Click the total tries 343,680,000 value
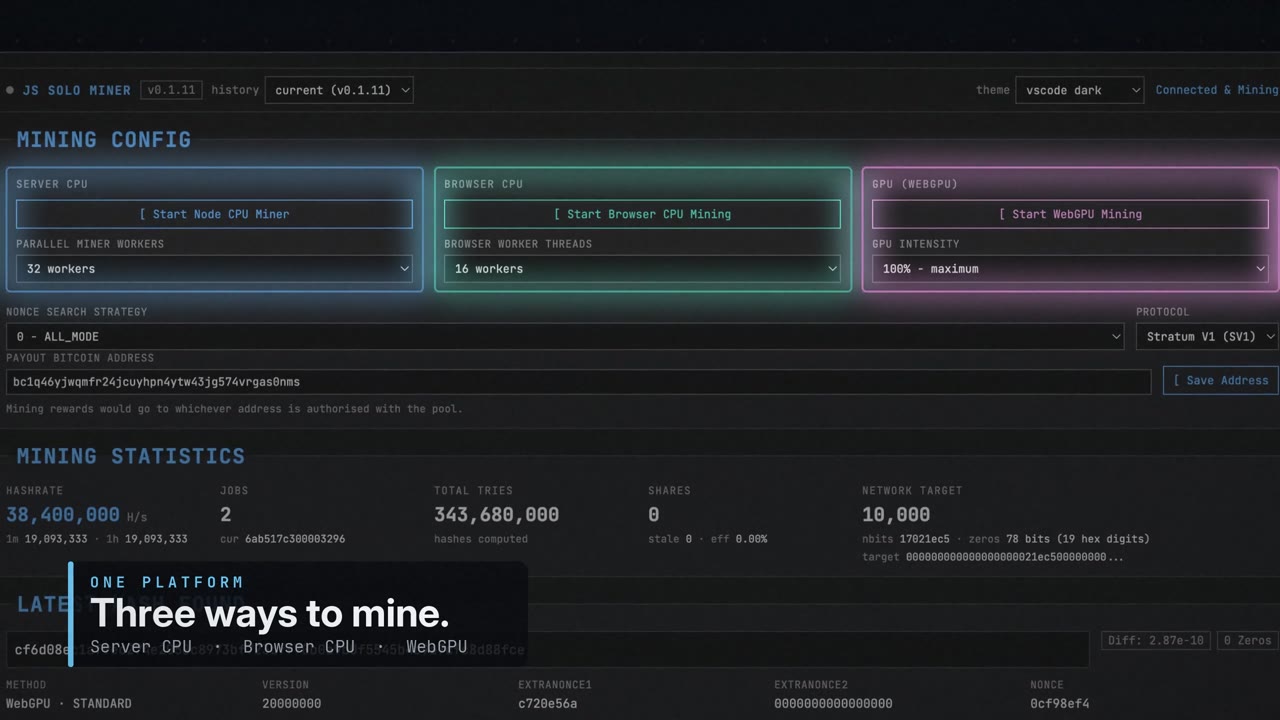1280x720 pixels. [496, 515]
